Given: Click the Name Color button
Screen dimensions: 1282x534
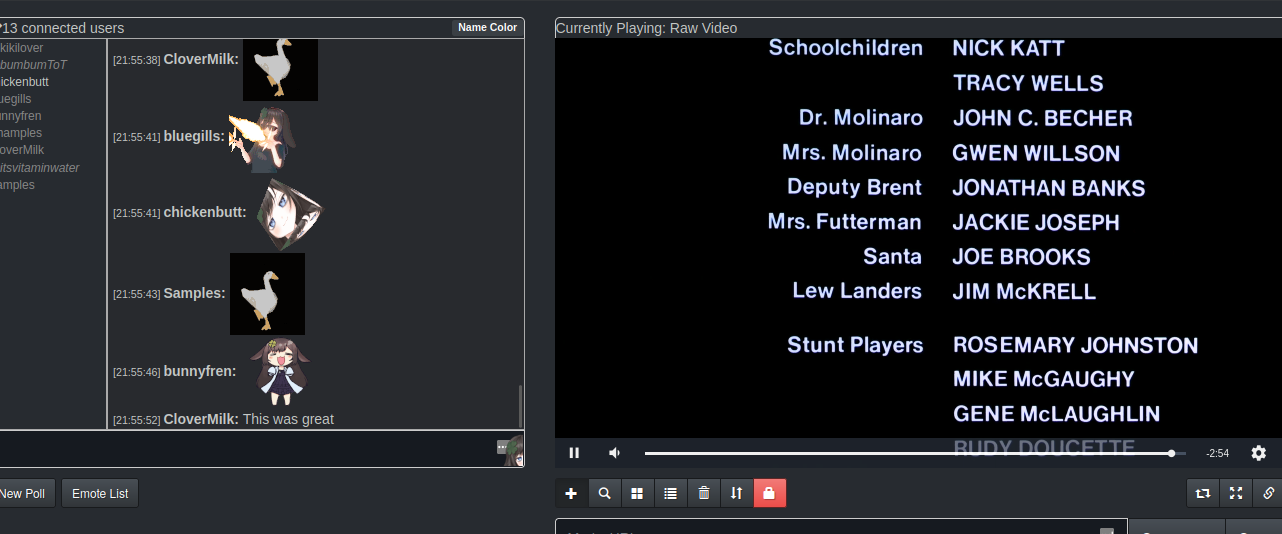Looking at the screenshot, I should click(487, 27).
